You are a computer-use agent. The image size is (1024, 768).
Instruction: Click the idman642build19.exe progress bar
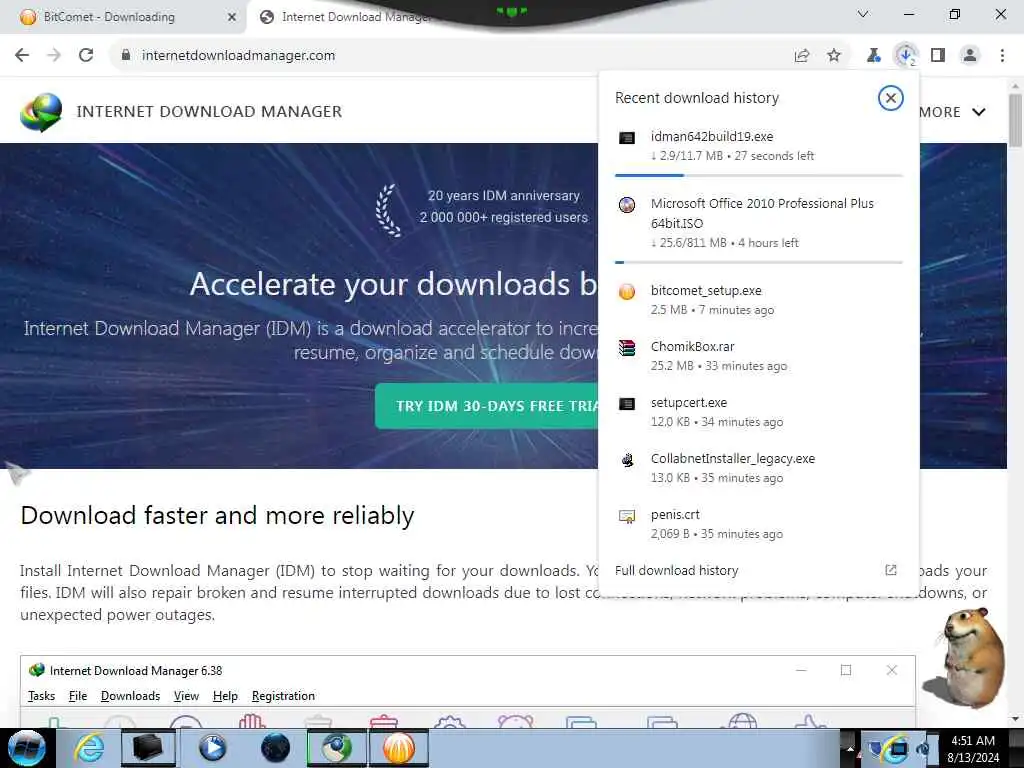click(x=758, y=175)
